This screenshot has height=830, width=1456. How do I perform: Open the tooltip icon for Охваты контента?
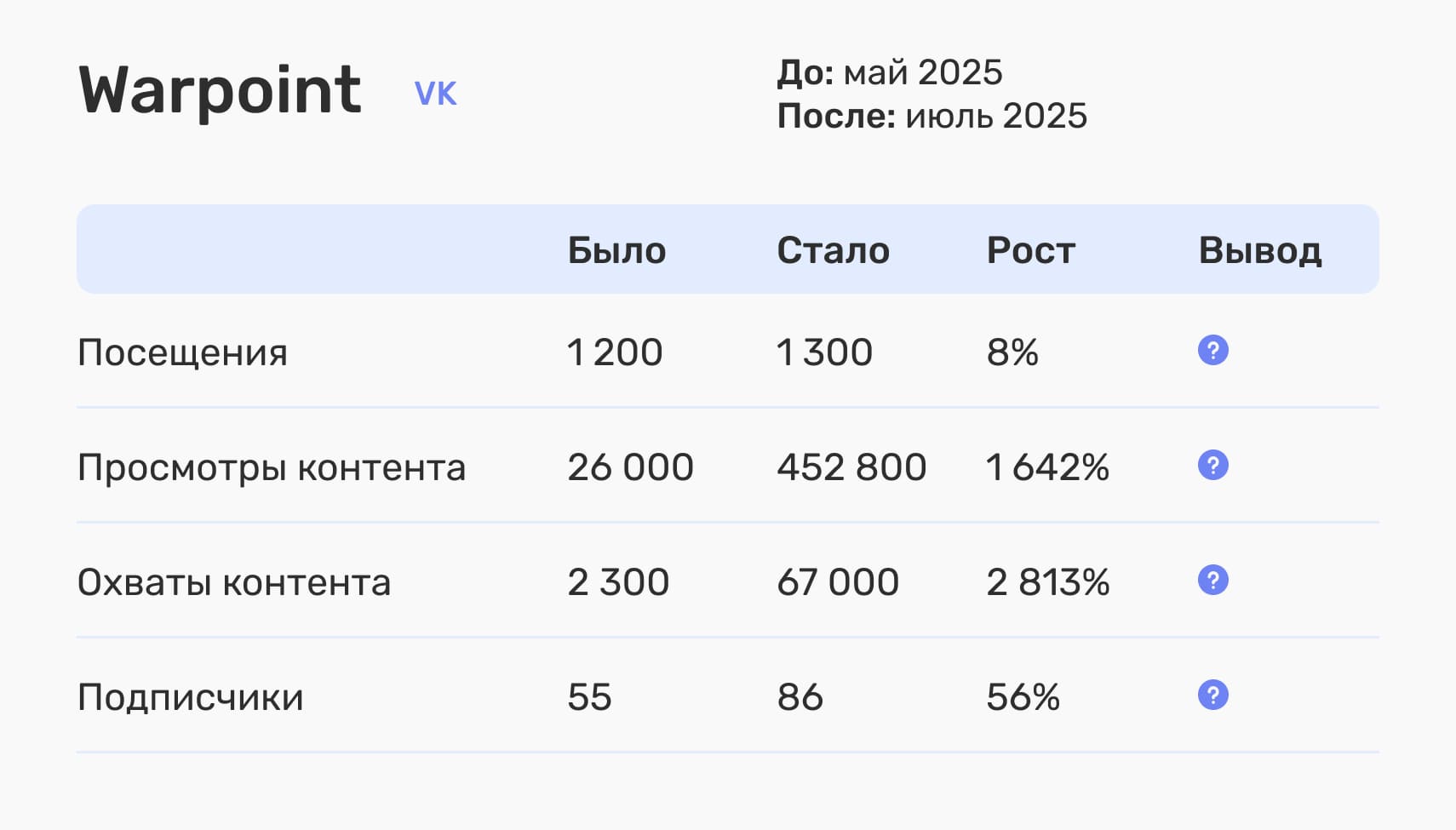click(x=1212, y=580)
